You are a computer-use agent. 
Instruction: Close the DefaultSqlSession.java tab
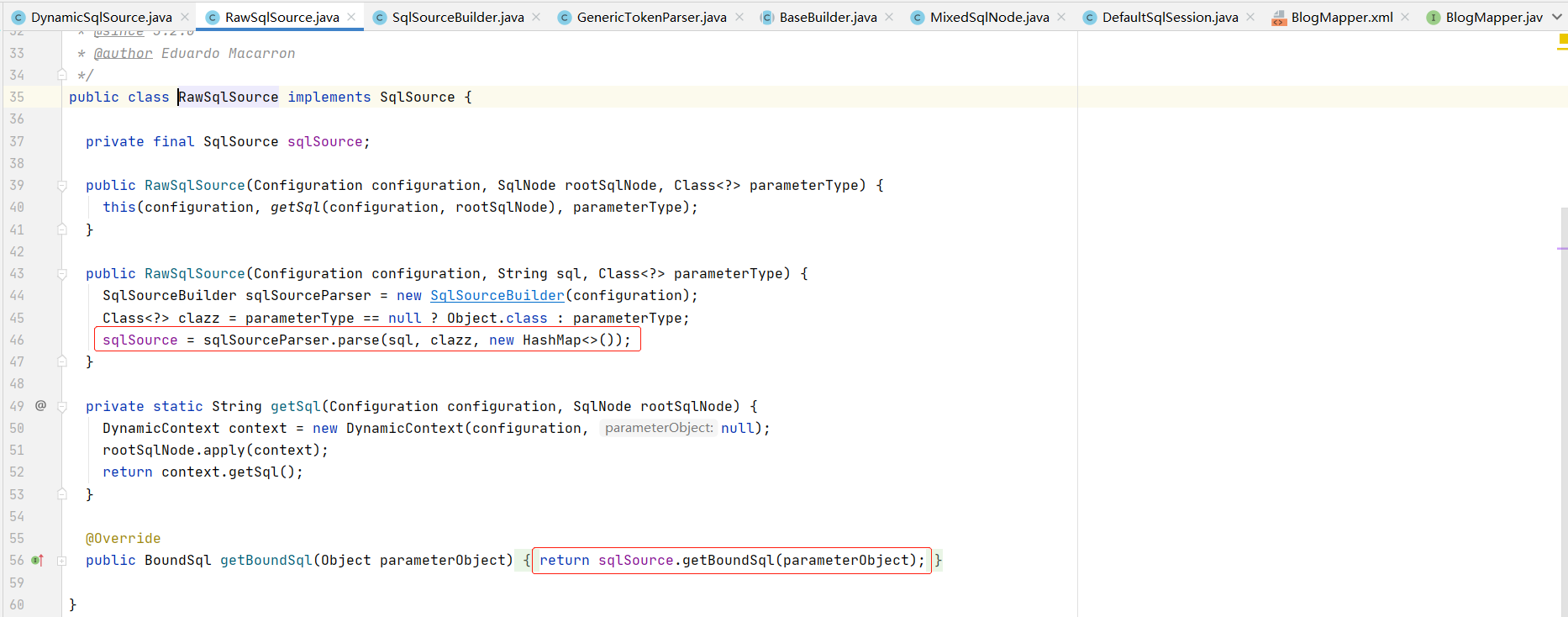(1250, 17)
